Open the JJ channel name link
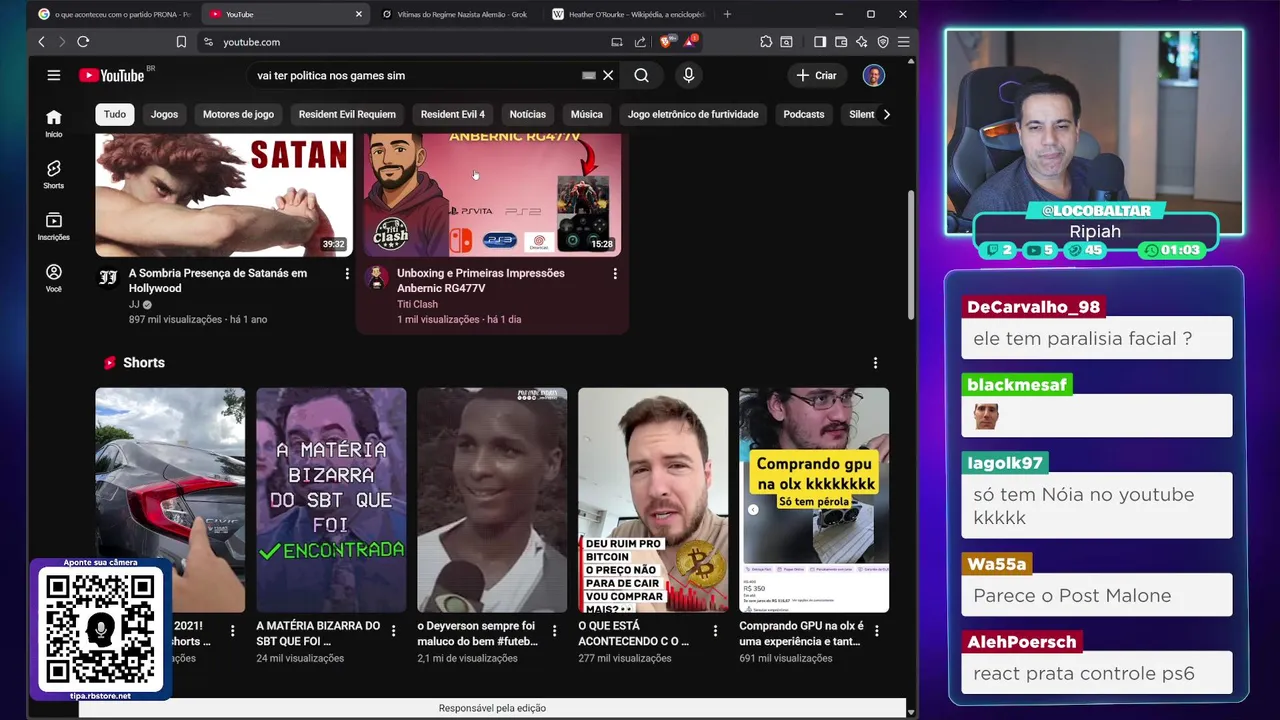The image size is (1280, 720). pyautogui.click(x=134, y=304)
